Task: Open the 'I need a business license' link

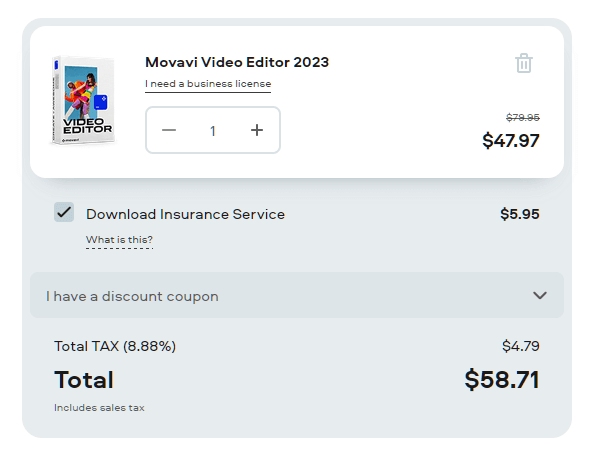Action: [208, 84]
